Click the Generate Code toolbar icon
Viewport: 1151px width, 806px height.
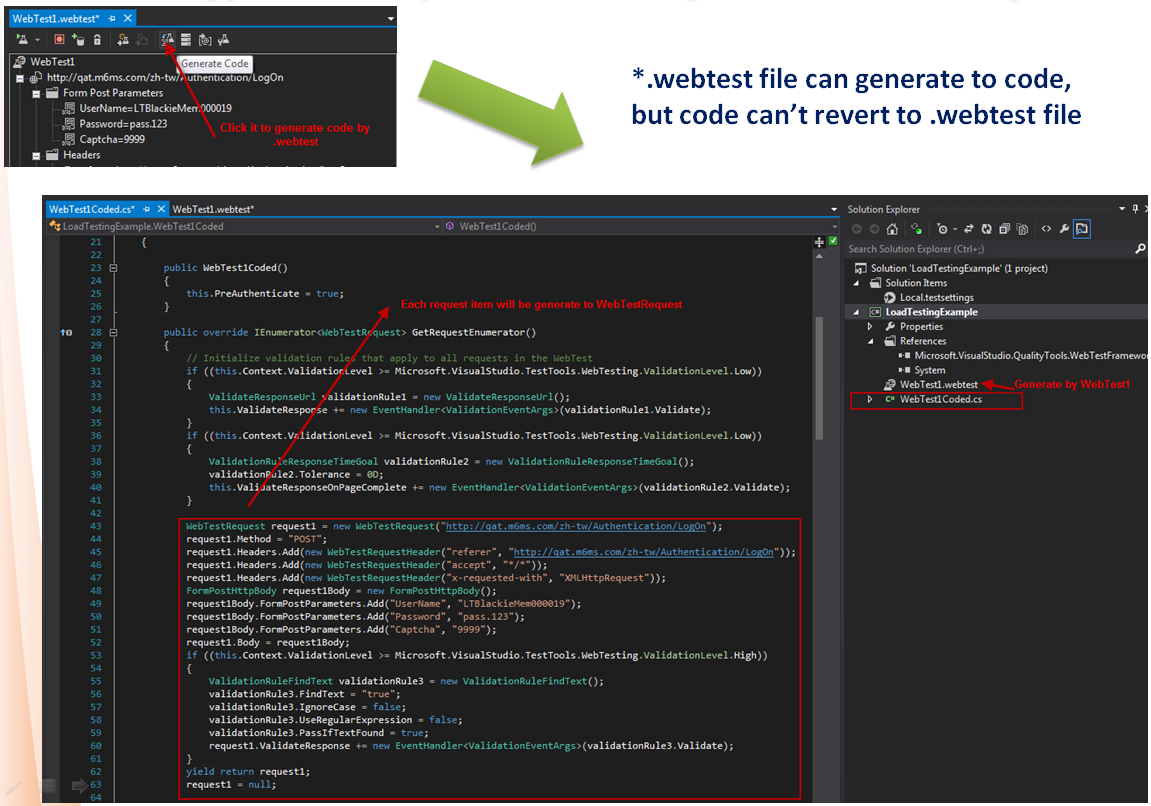167,40
